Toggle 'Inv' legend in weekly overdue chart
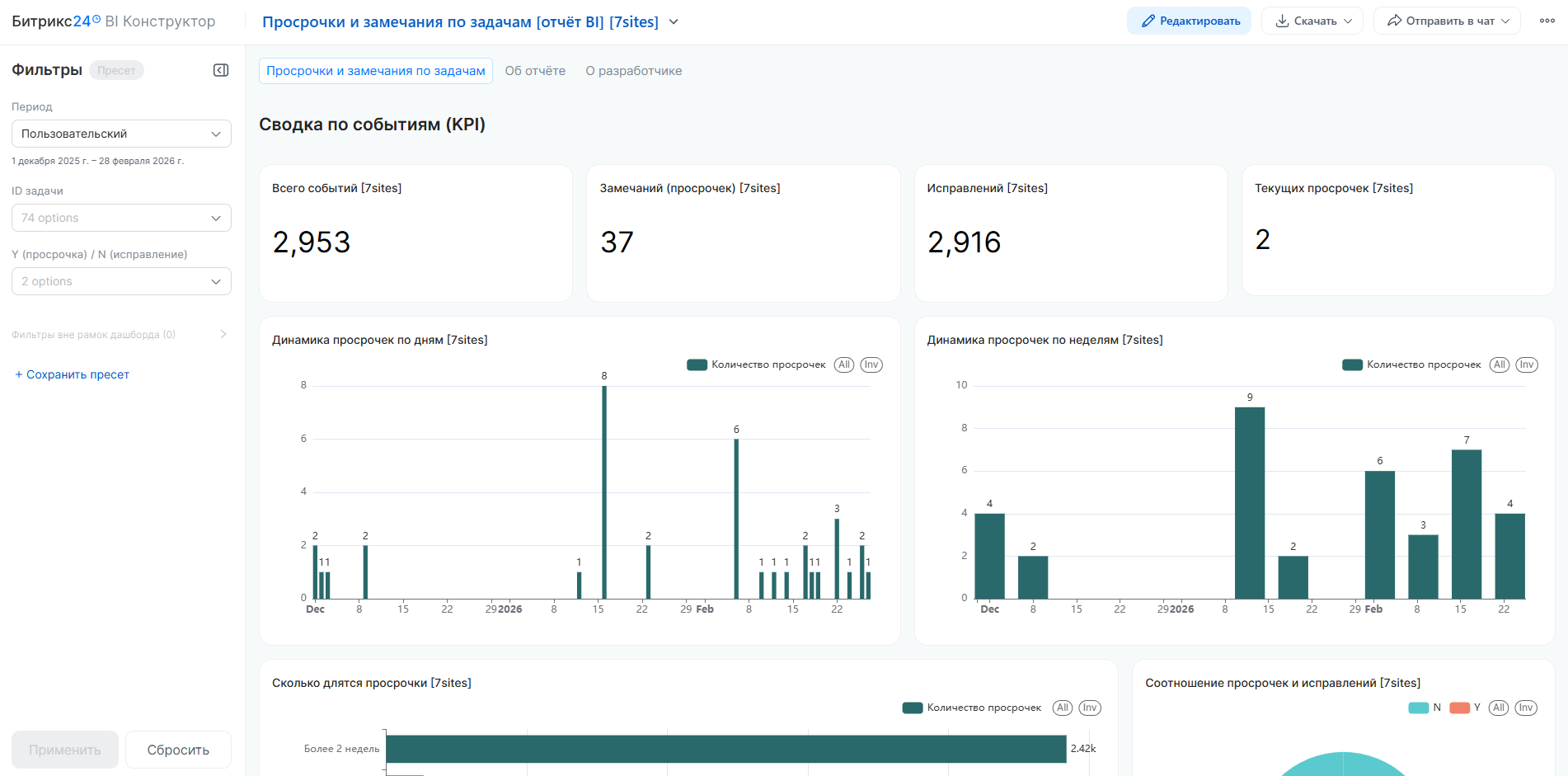 (1526, 364)
